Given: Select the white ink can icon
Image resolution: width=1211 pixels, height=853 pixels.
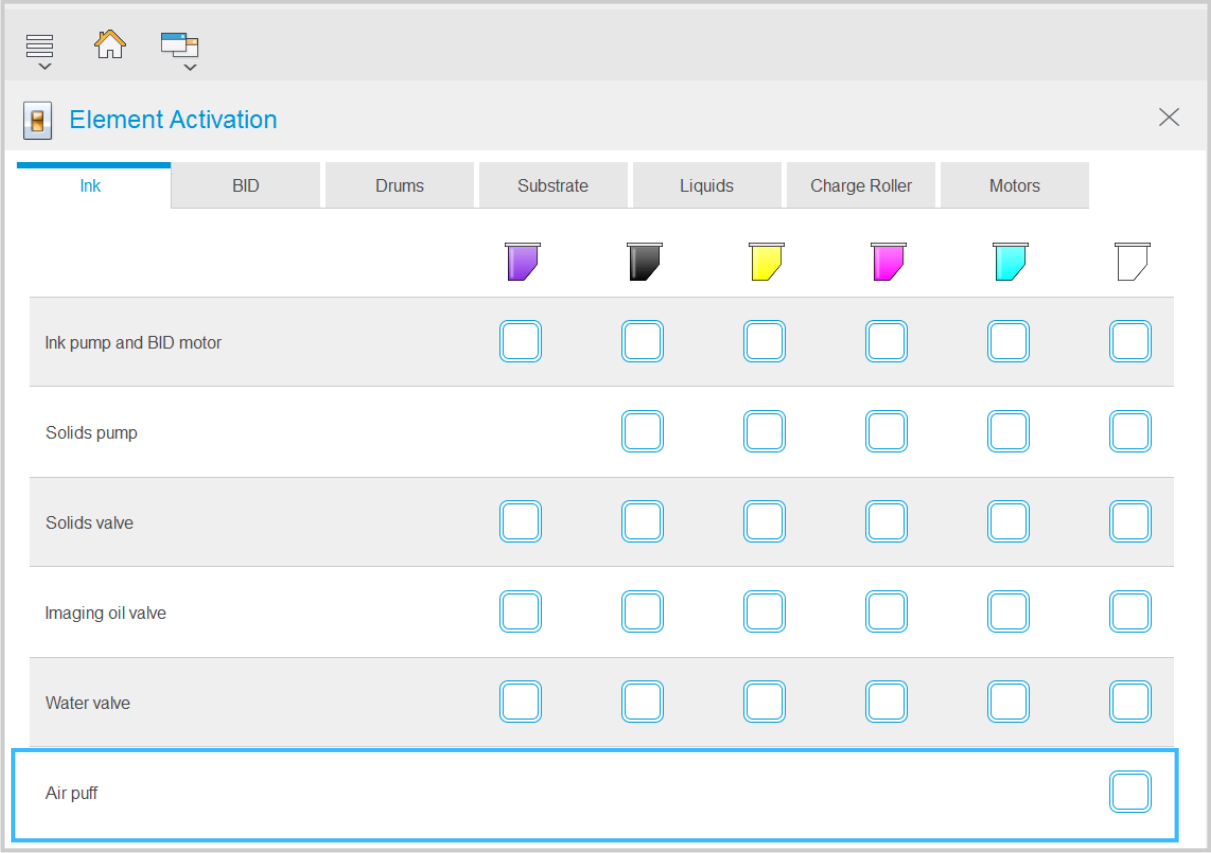Looking at the screenshot, I should pyautogui.click(x=1132, y=261).
